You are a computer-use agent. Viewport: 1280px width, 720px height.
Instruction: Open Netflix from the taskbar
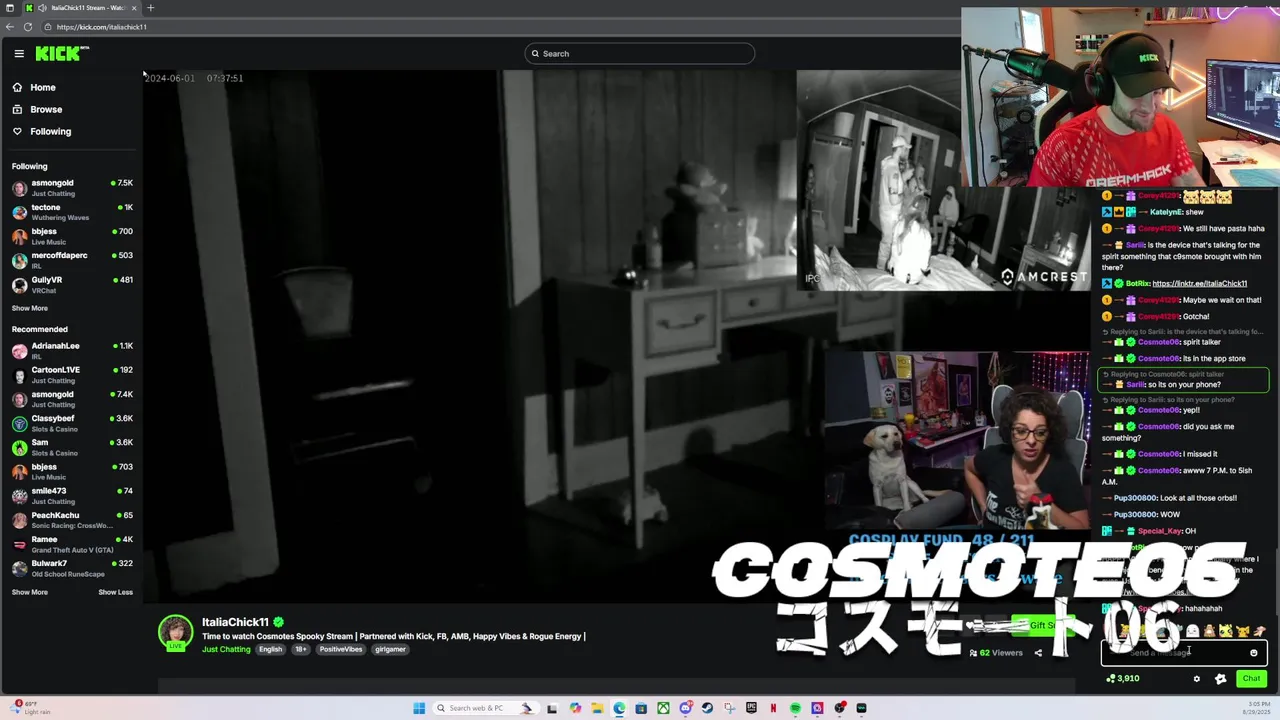click(x=773, y=708)
